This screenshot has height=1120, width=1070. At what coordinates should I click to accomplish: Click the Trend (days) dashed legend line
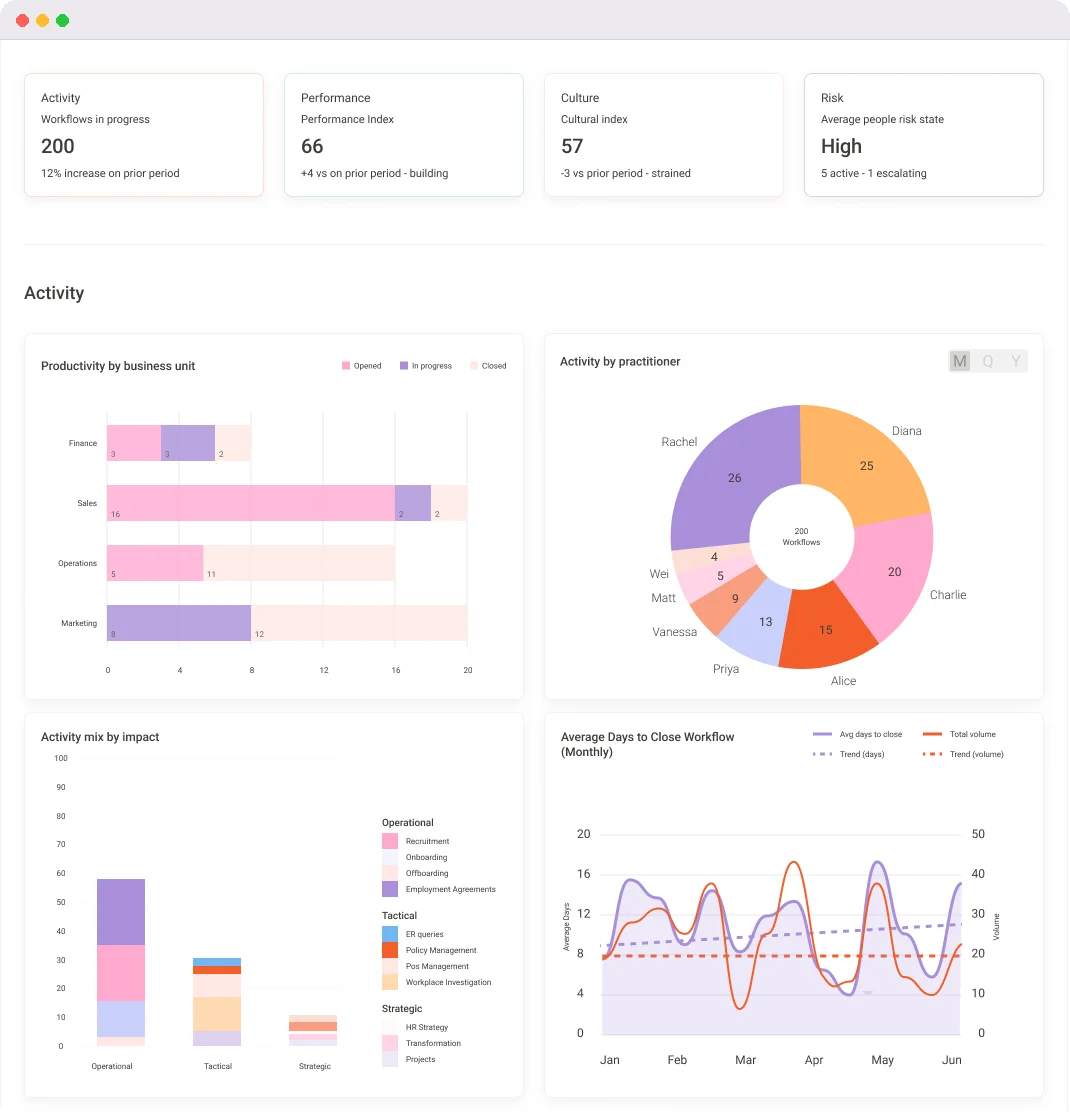pos(822,754)
